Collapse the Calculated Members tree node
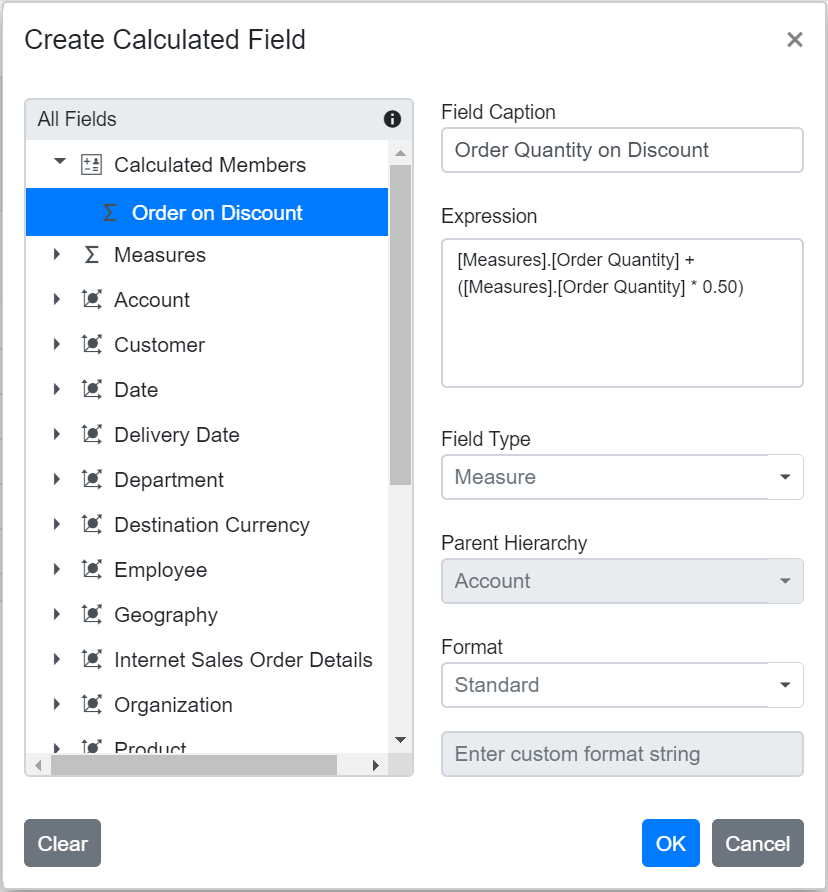Screen dimensions: 828x892 (58, 163)
